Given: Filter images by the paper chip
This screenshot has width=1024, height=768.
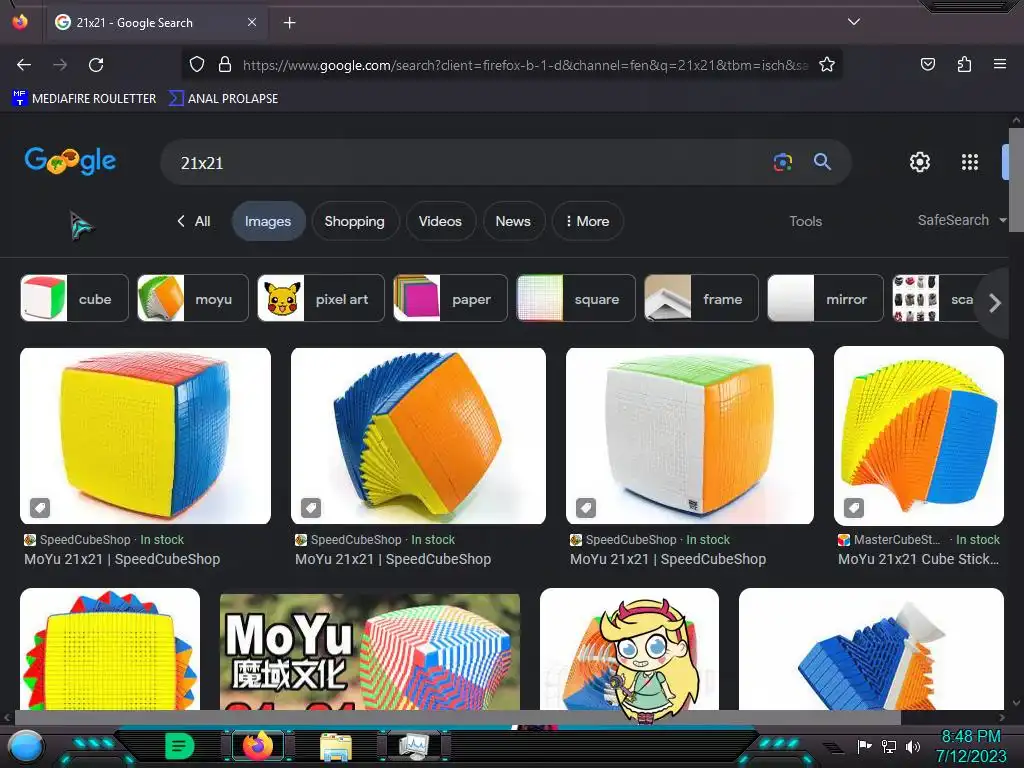Looking at the screenshot, I should (x=450, y=298).
